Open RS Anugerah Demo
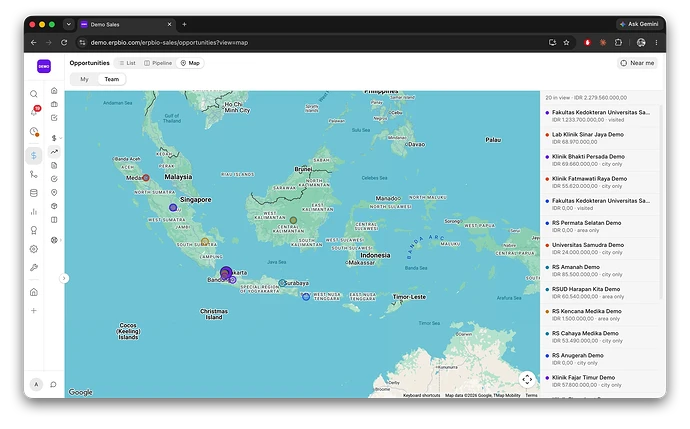This screenshot has width=690, height=429. pos(601,359)
